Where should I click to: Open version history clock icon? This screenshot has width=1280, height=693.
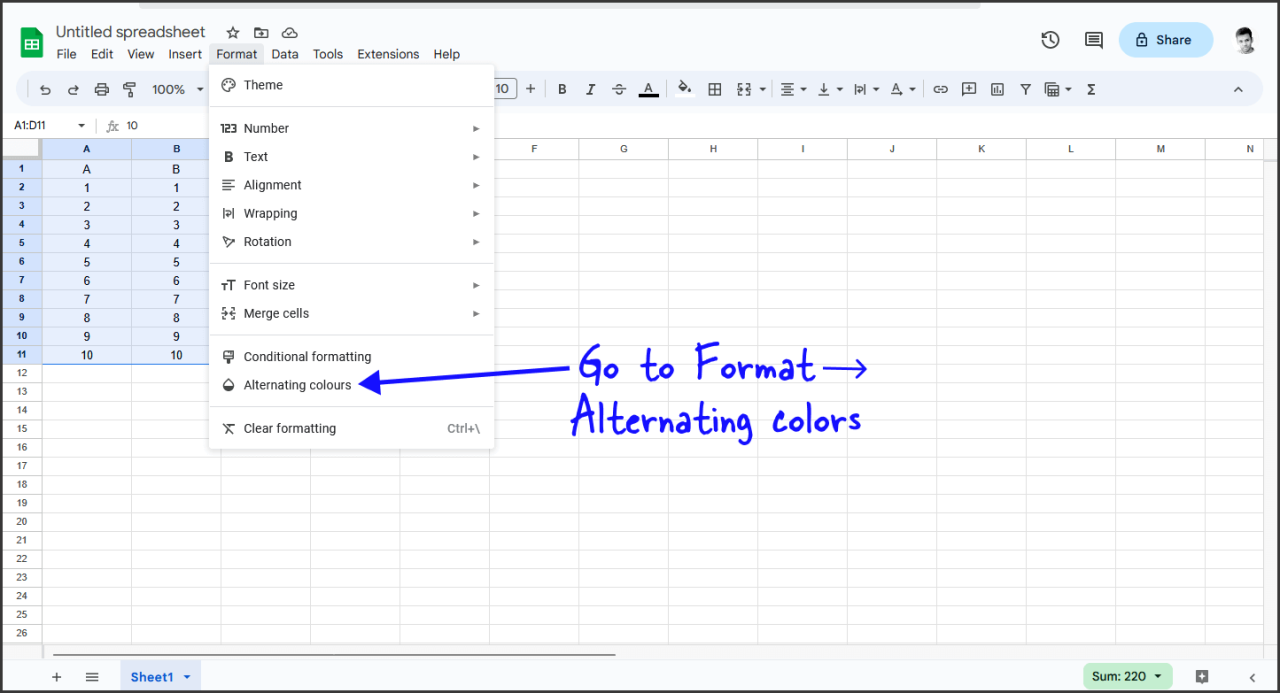1050,40
